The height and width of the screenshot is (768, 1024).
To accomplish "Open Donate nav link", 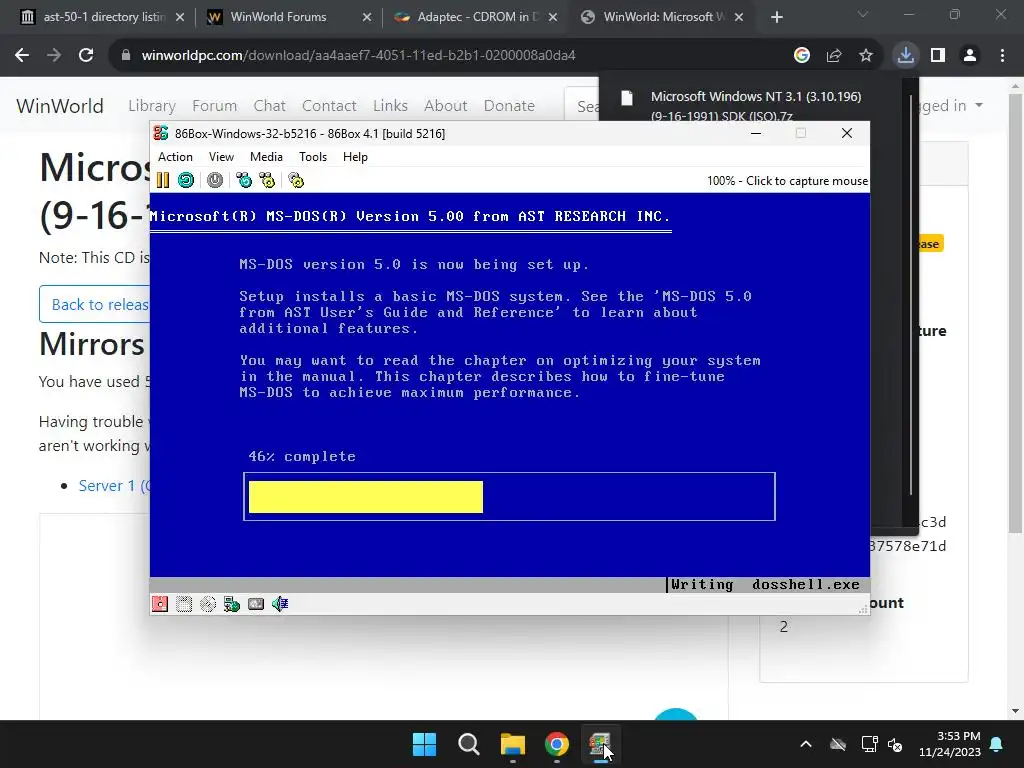I will [x=509, y=106].
